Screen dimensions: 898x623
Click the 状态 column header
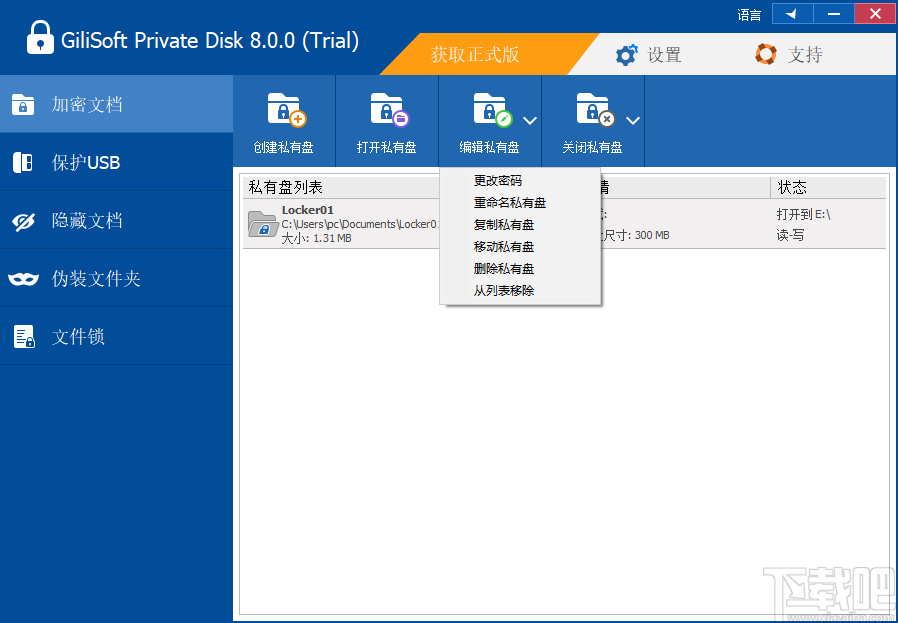796,187
